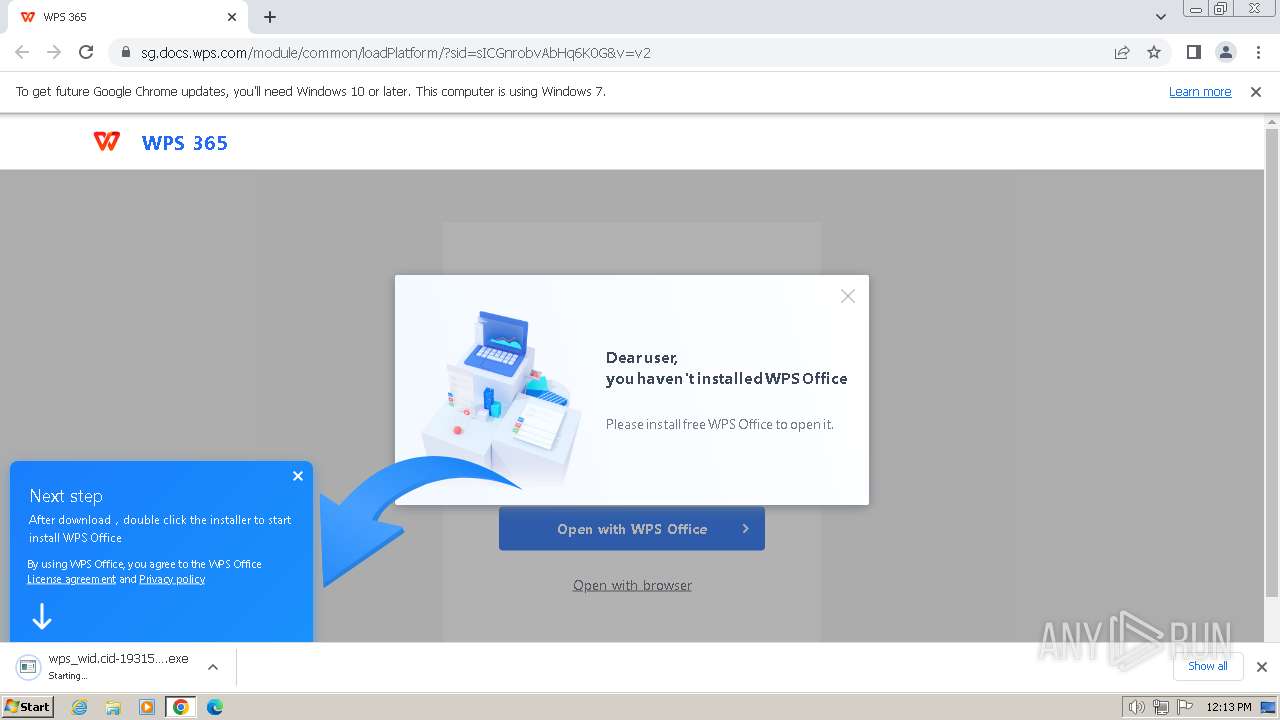Open Windows Media Player in taskbar
The width and height of the screenshot is (1280, 720).
pos(147,707)
